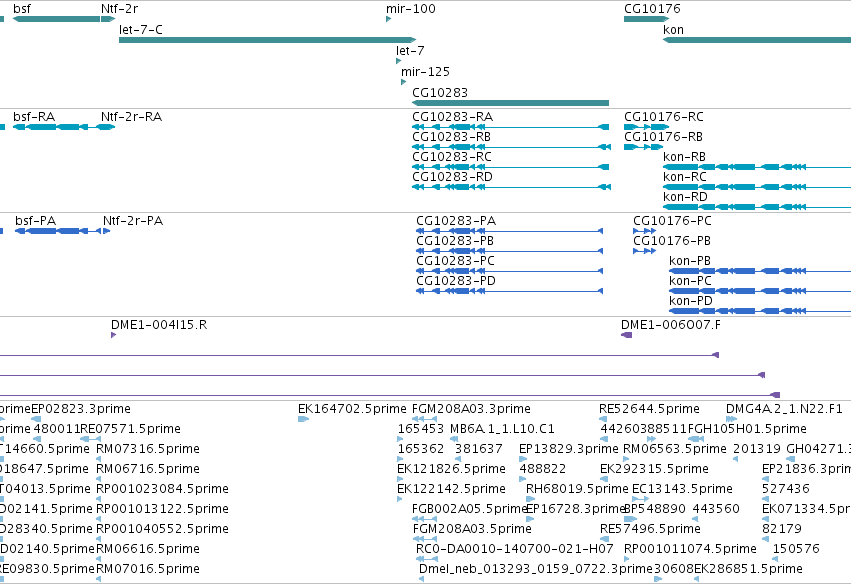
Task: Open the RM07316.5prime EST label
Action: tap(148, 449)
